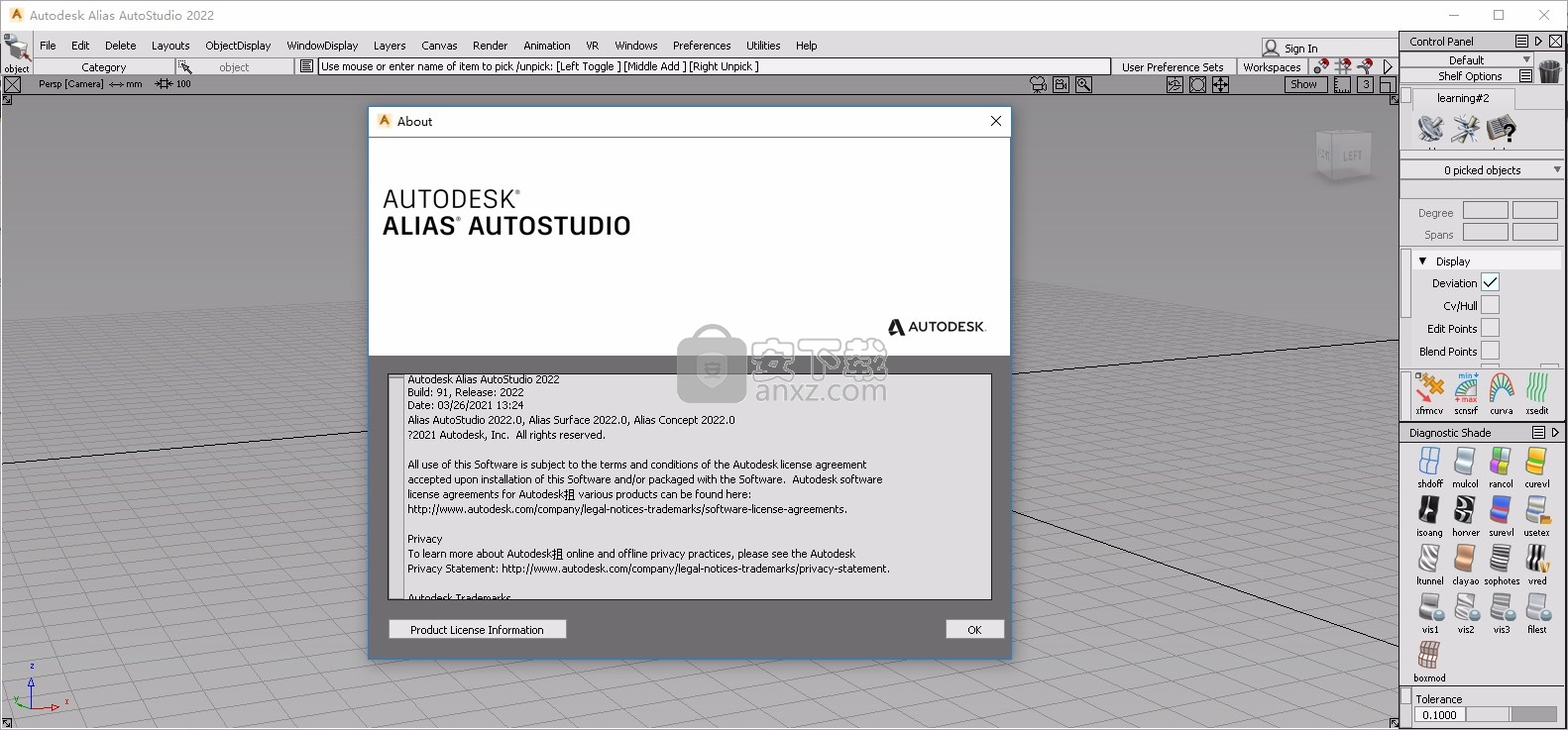Toggle grid snap magnet icon

1343,66
